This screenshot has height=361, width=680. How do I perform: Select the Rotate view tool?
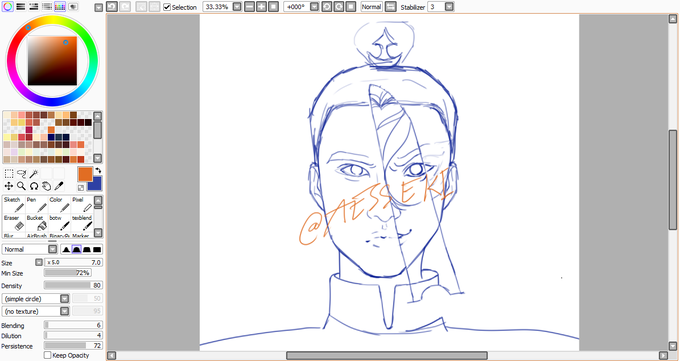(34, 186)
